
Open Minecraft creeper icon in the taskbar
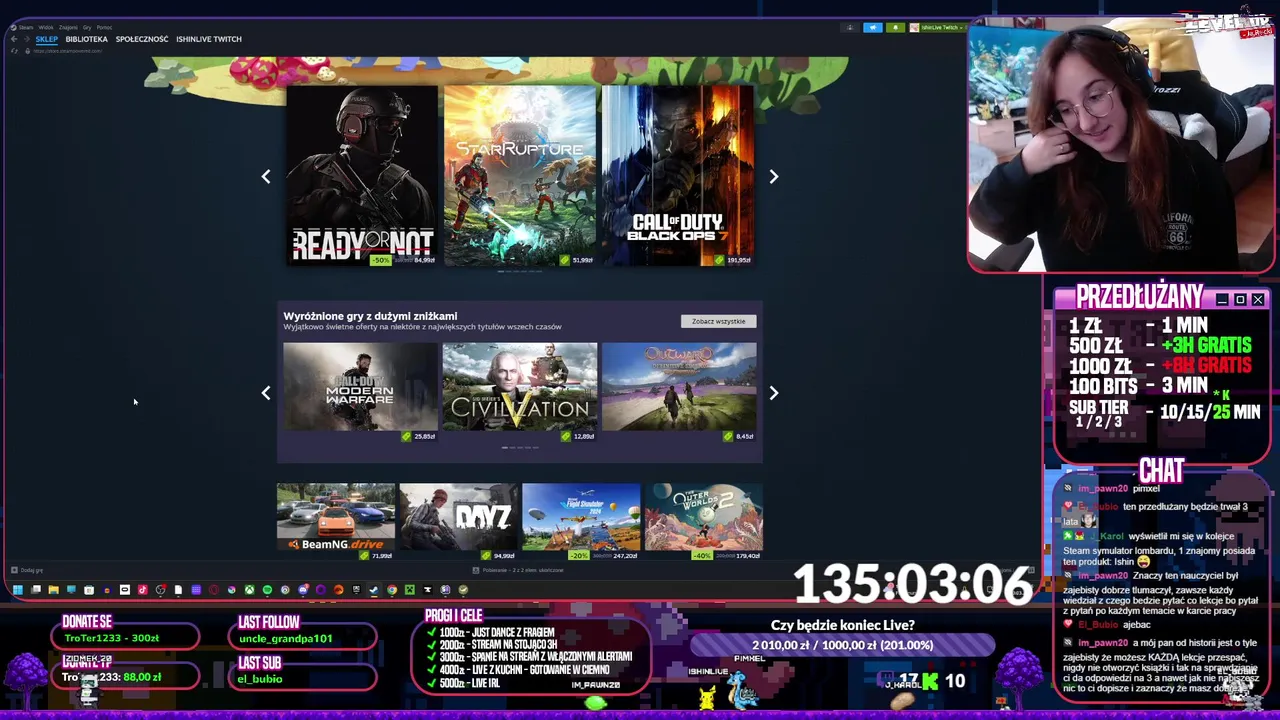point(410,590)
